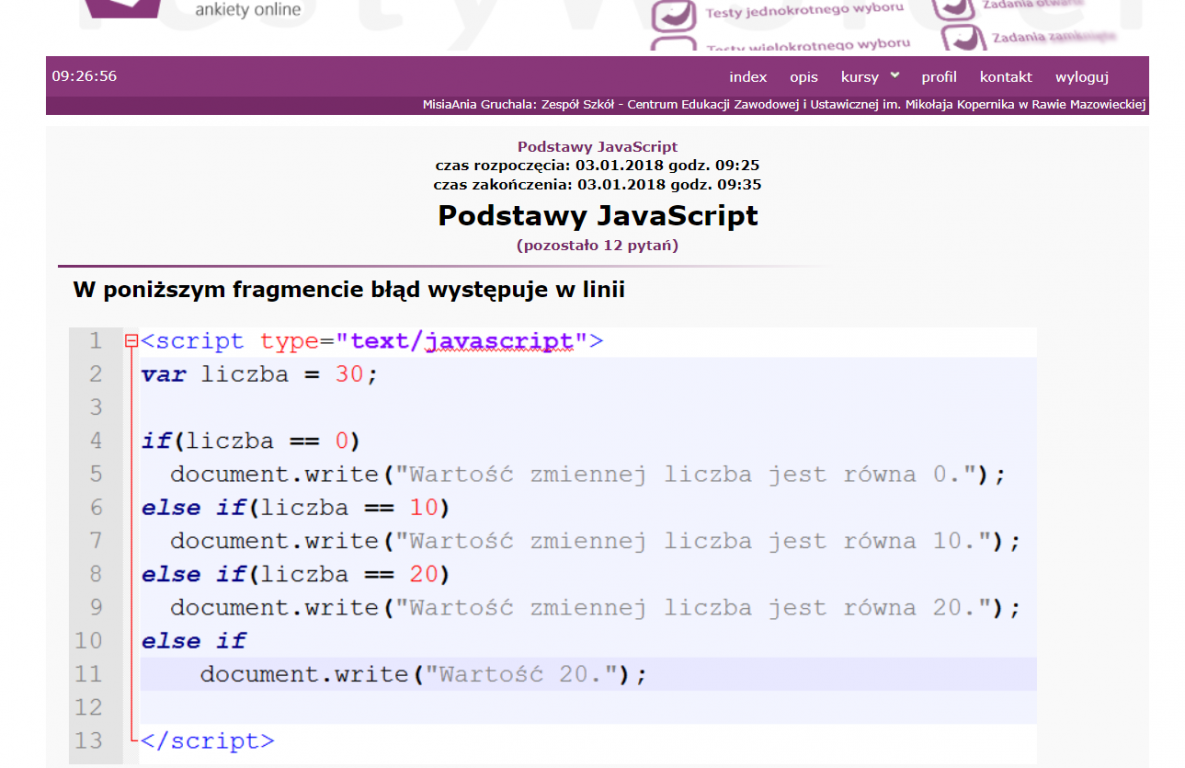
Task: Click line number 10 in the gutter
Action: pos(88,641)
